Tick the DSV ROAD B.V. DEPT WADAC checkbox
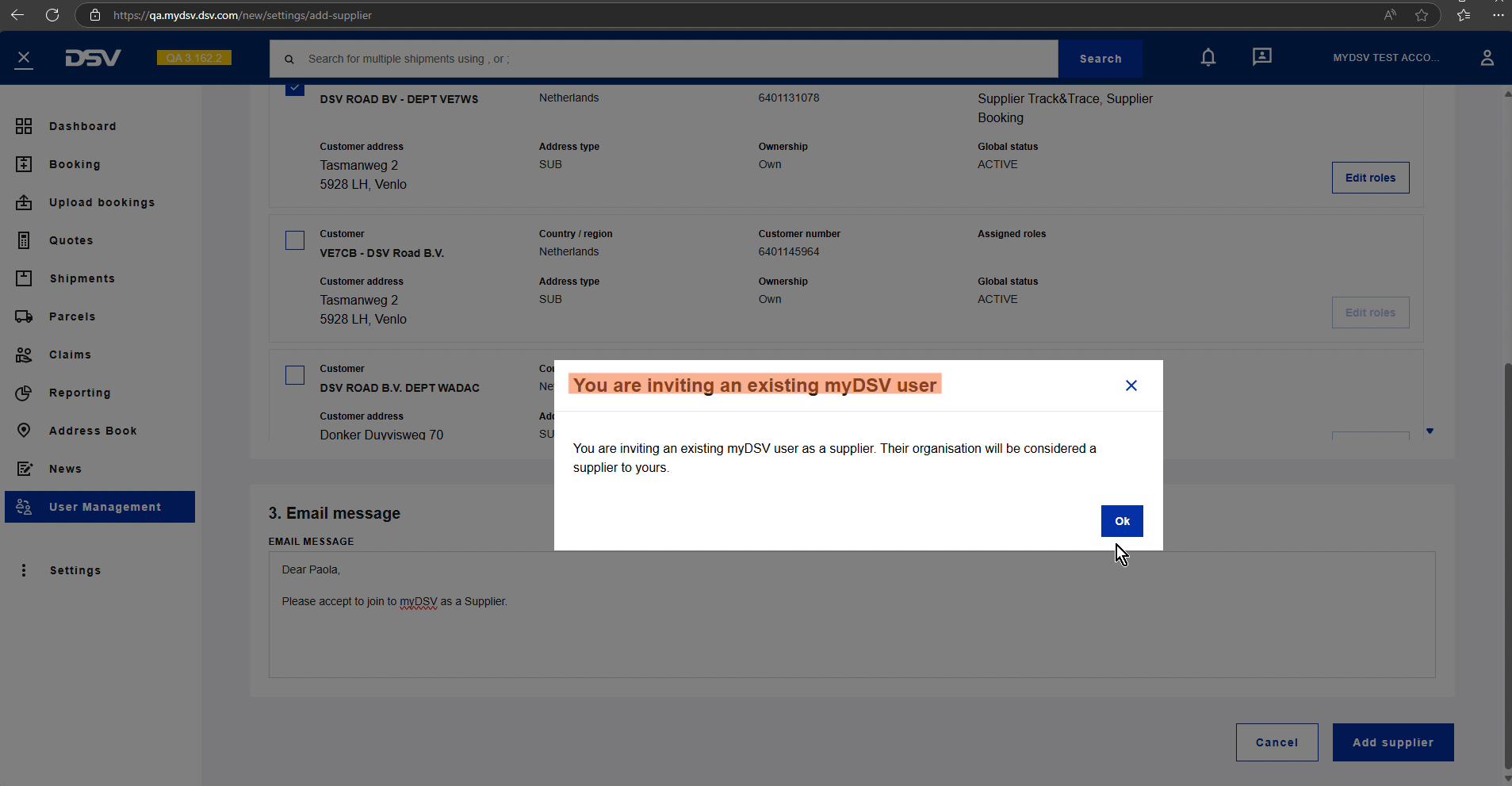Image resolution: width=1512 pixels, height=786 pixels. [294, 375]
